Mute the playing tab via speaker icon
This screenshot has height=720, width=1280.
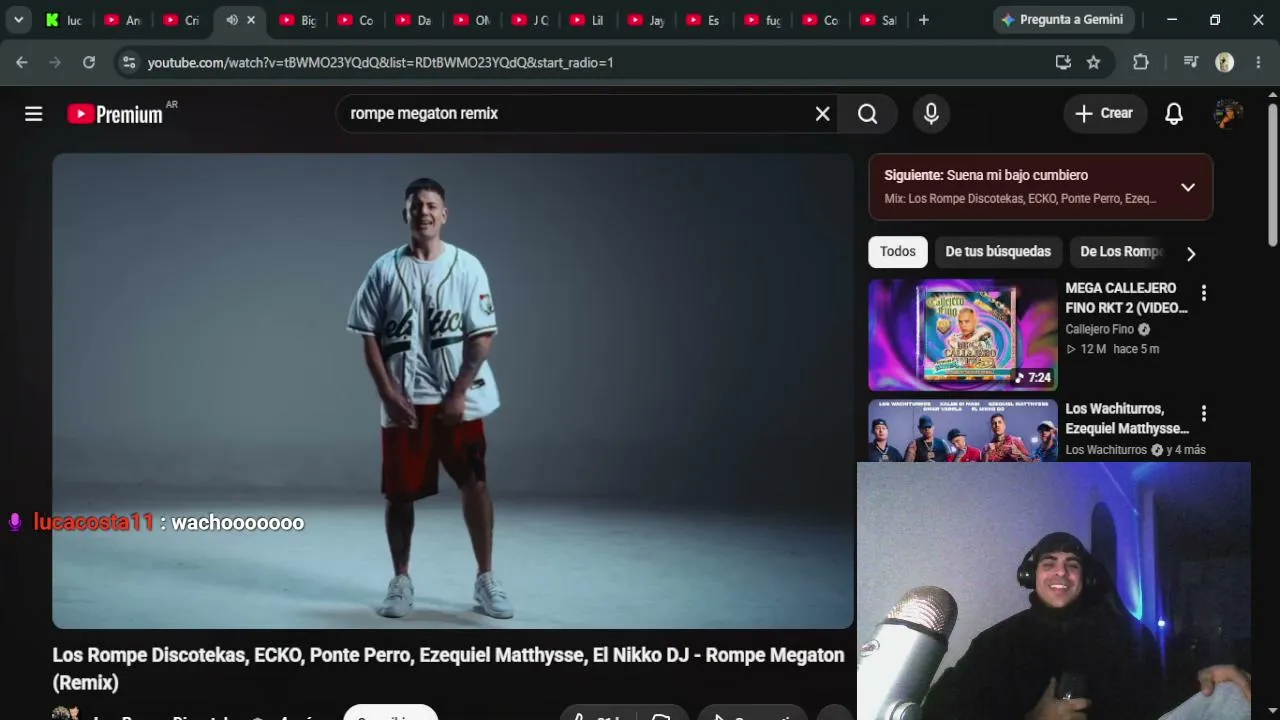232,20
